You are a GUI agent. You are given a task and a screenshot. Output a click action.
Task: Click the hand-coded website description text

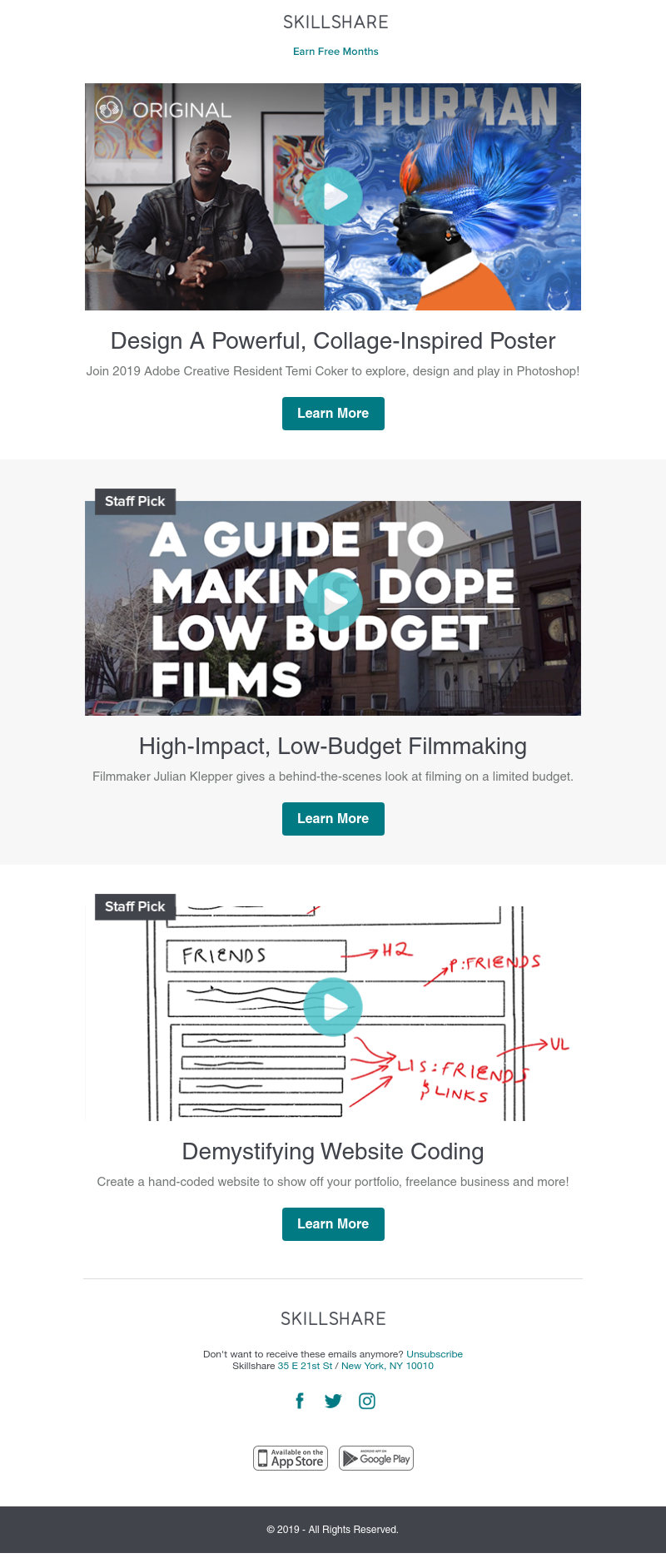pyautogui.click(x=333, y=1182)
